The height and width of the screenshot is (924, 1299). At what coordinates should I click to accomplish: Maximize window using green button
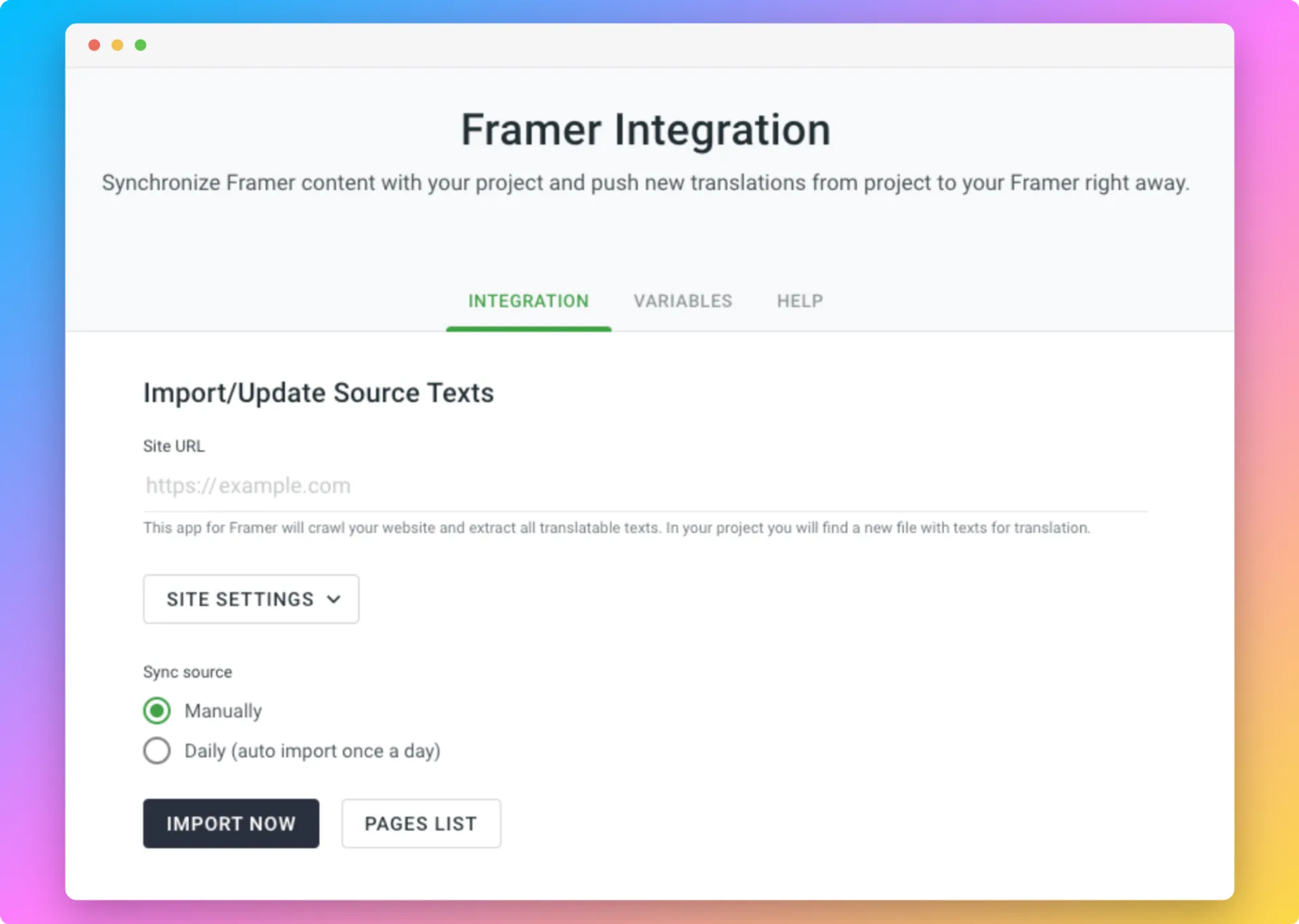pyautogui.click(x=140, y=45)
